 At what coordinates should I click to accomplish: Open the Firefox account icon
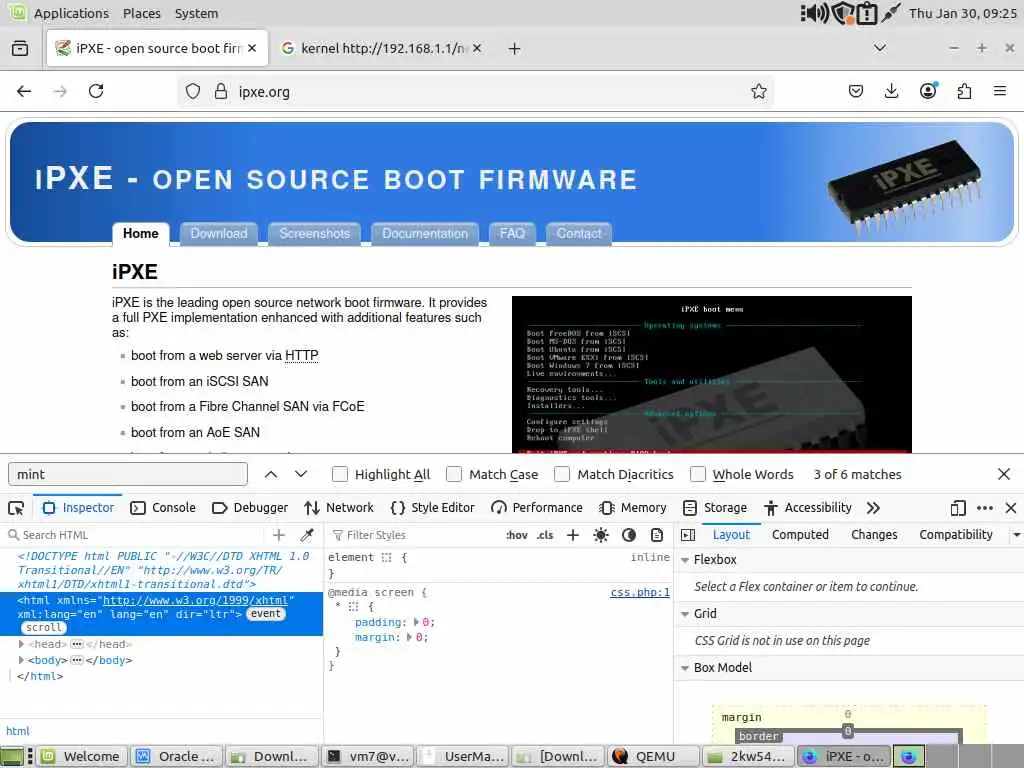[x=928, y=91]
